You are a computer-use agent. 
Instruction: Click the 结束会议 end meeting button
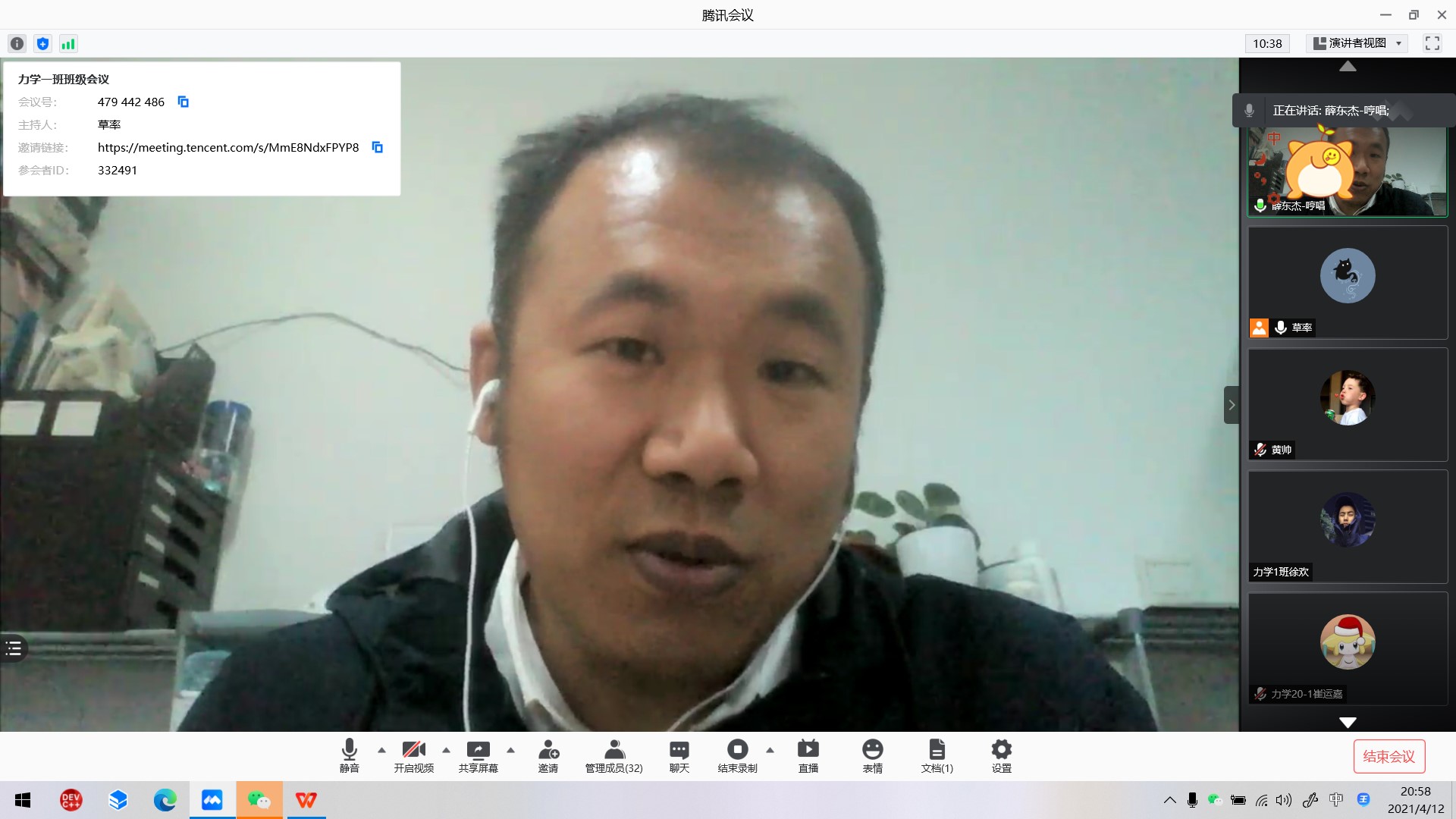pyautogui.click(x=1389, y=756)
